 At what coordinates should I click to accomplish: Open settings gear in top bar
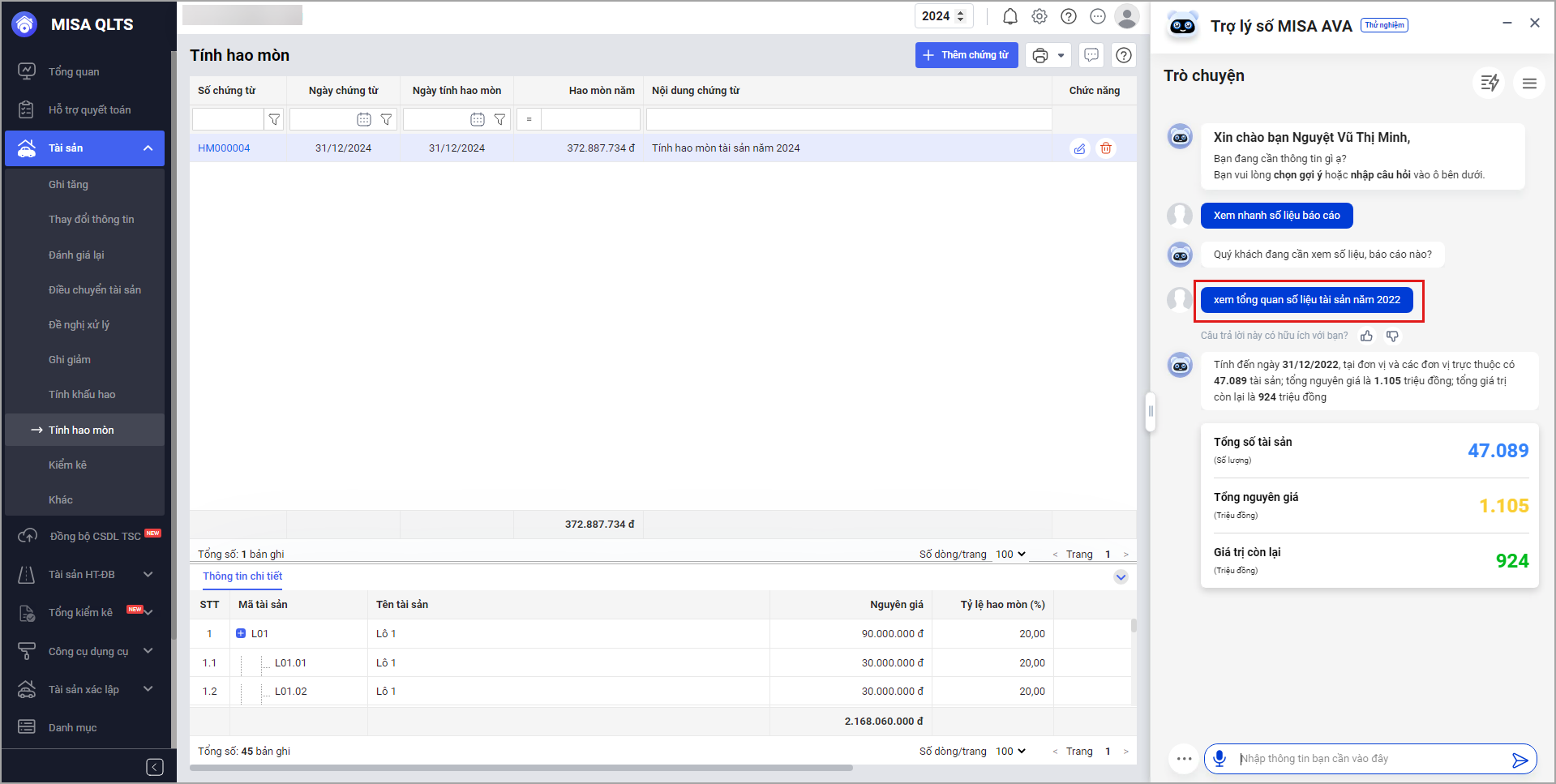[1039, 16]
